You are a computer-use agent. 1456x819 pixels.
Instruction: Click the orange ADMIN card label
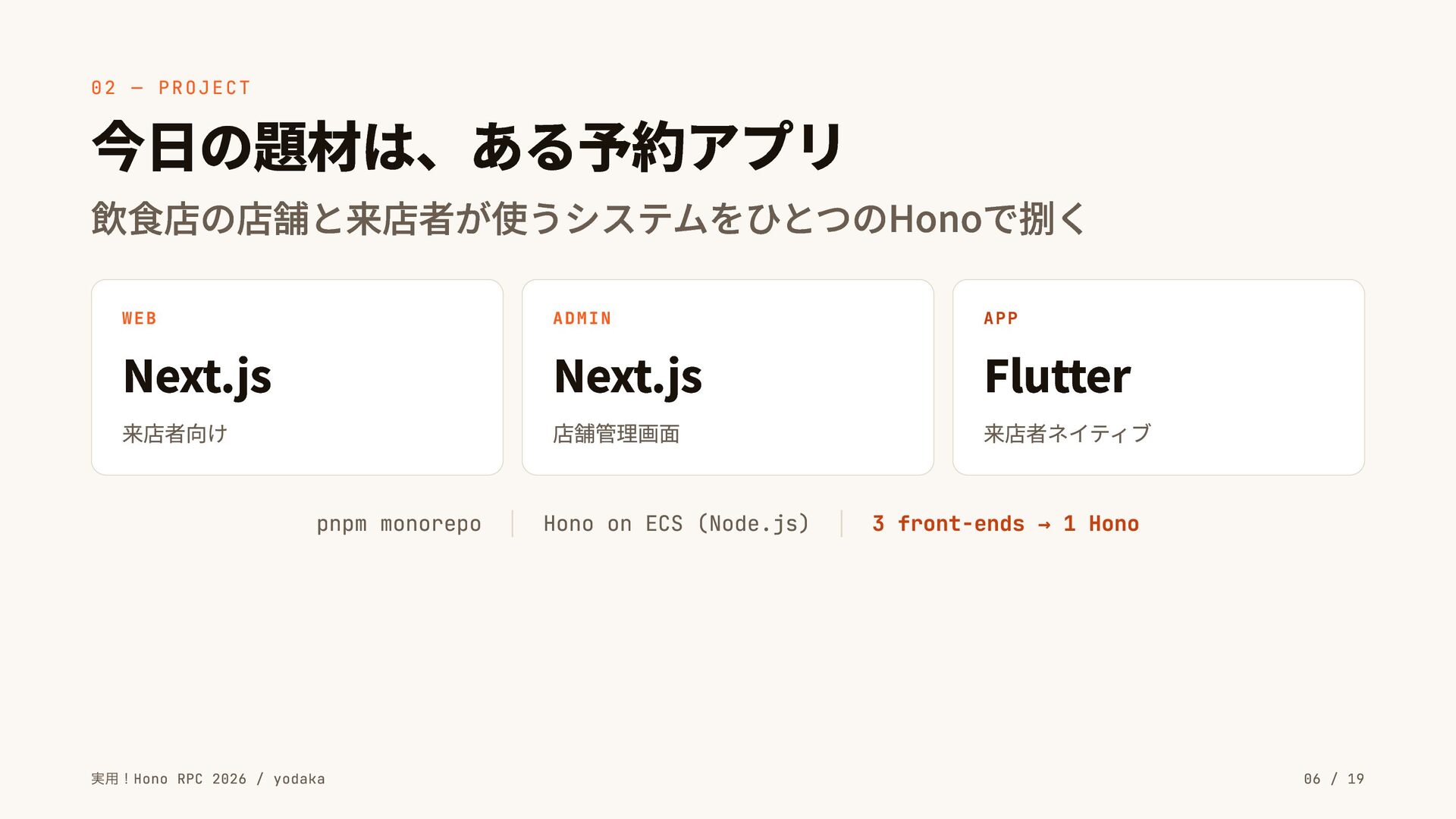(582, 318)
